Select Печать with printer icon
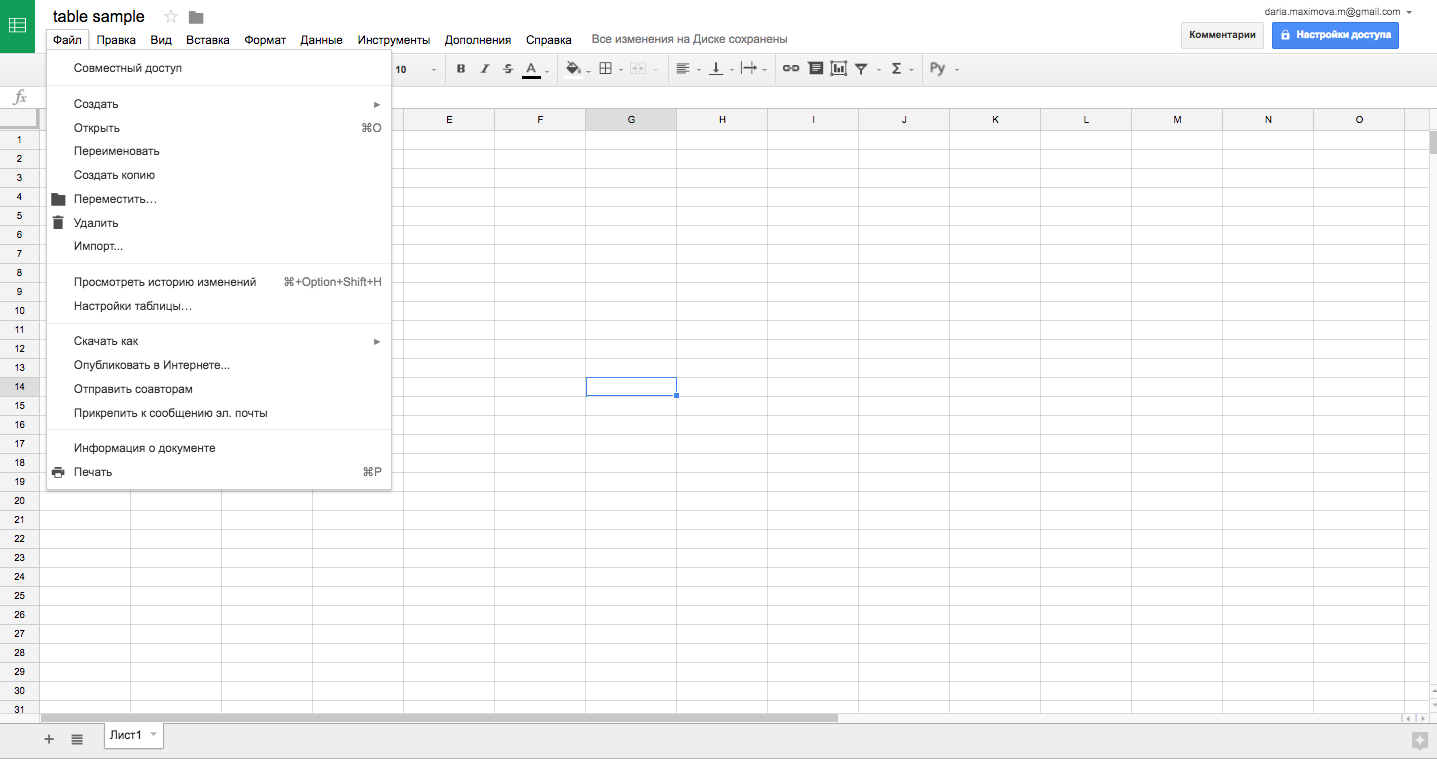 219,472
